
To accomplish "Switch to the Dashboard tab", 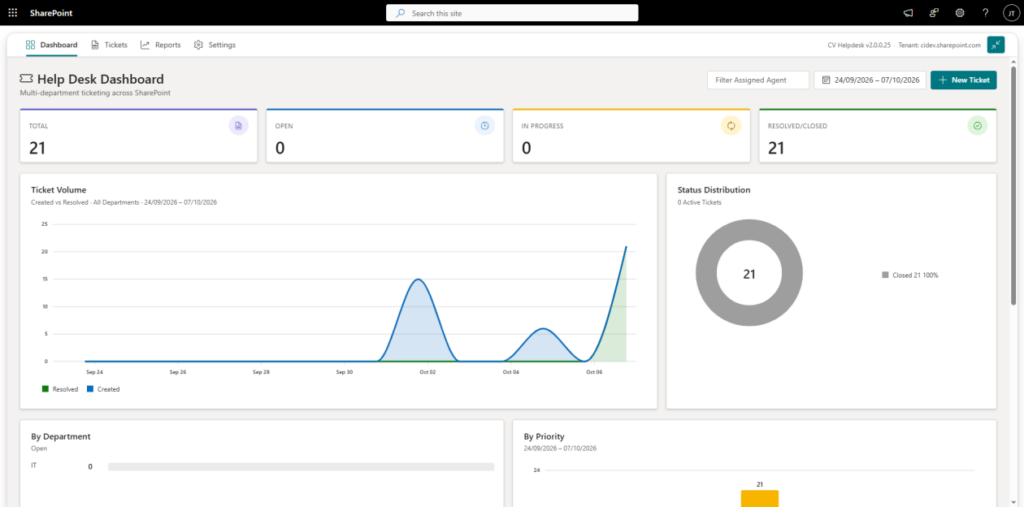I will pyautogui.click(x=51, y=45).
